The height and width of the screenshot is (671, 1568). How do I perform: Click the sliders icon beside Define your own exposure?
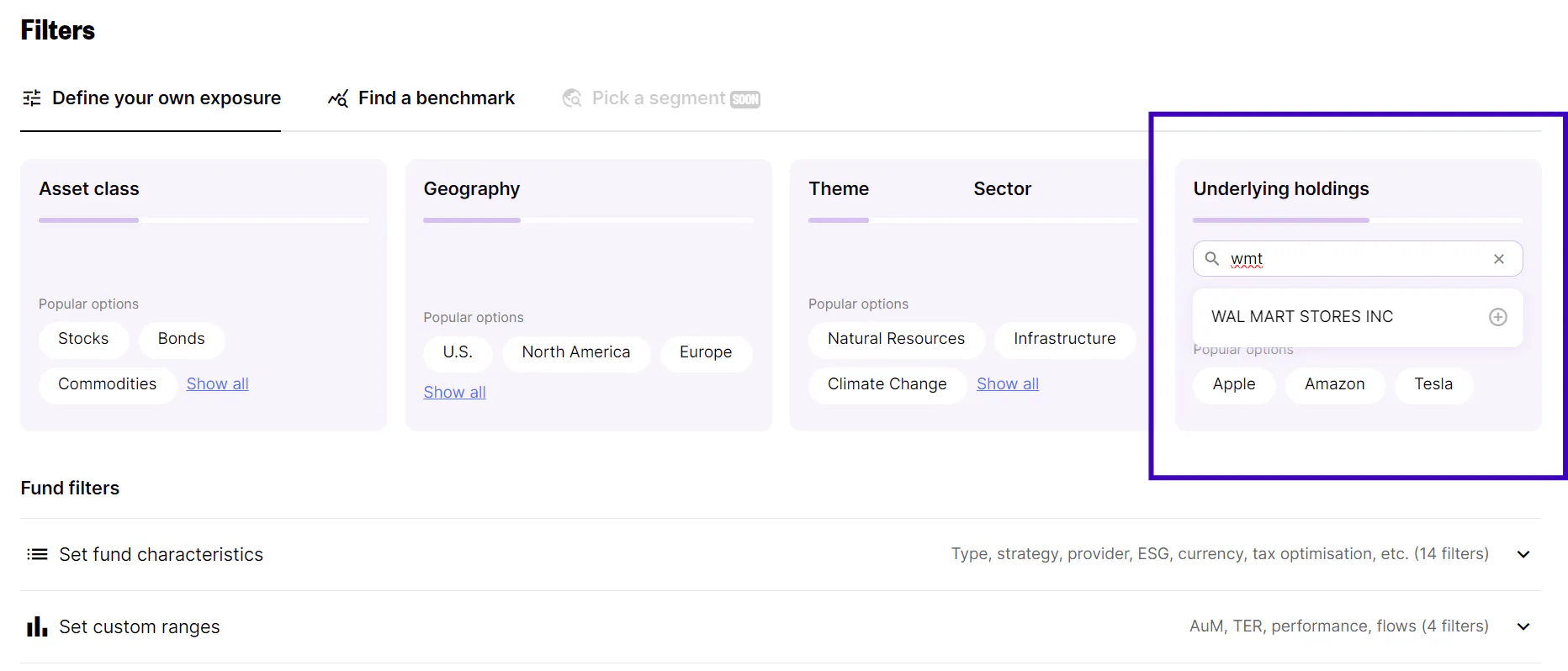click(x=32, y=98)
